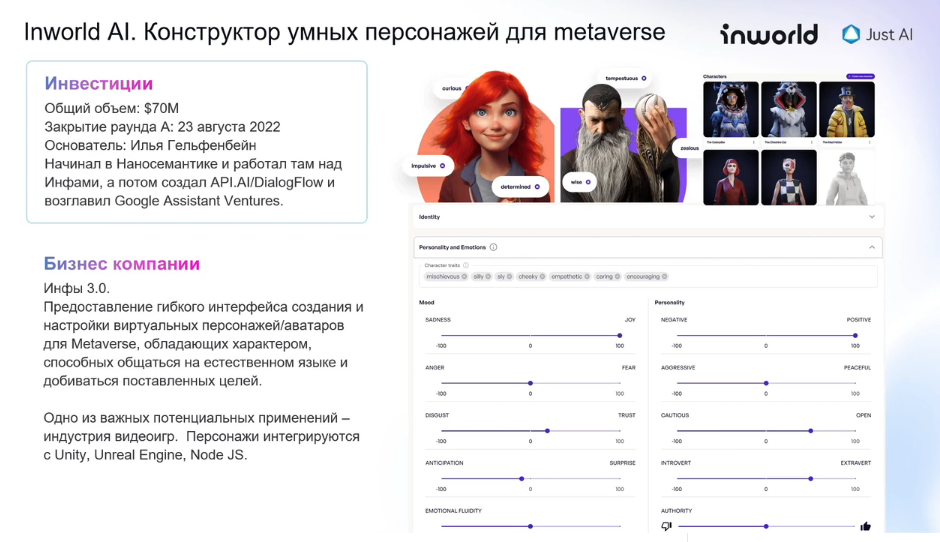The image size is (940, 542).
Task: Expand the Identity section
Action: coord(872,217)
